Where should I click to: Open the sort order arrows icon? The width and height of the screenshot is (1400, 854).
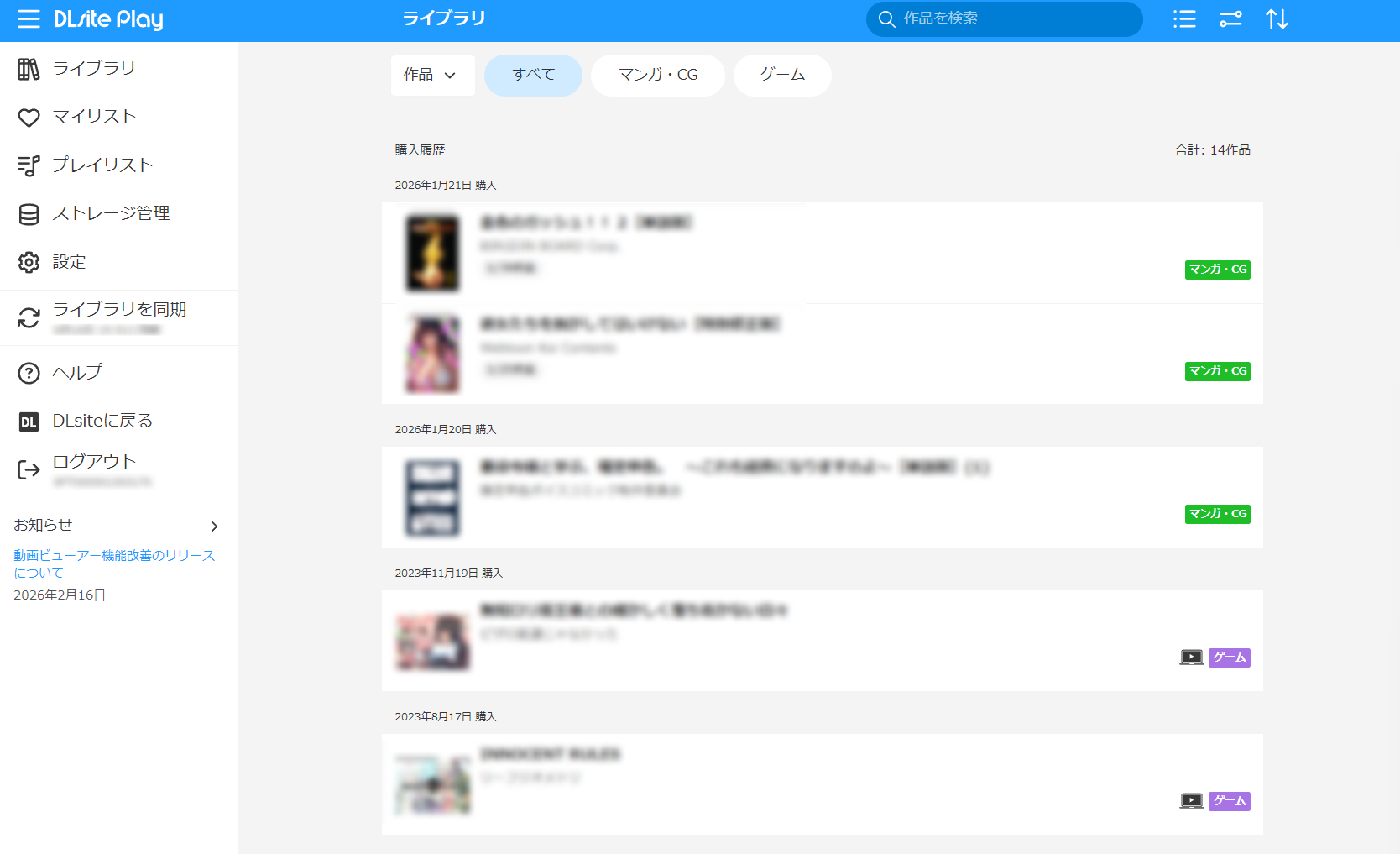point(1277,18)
